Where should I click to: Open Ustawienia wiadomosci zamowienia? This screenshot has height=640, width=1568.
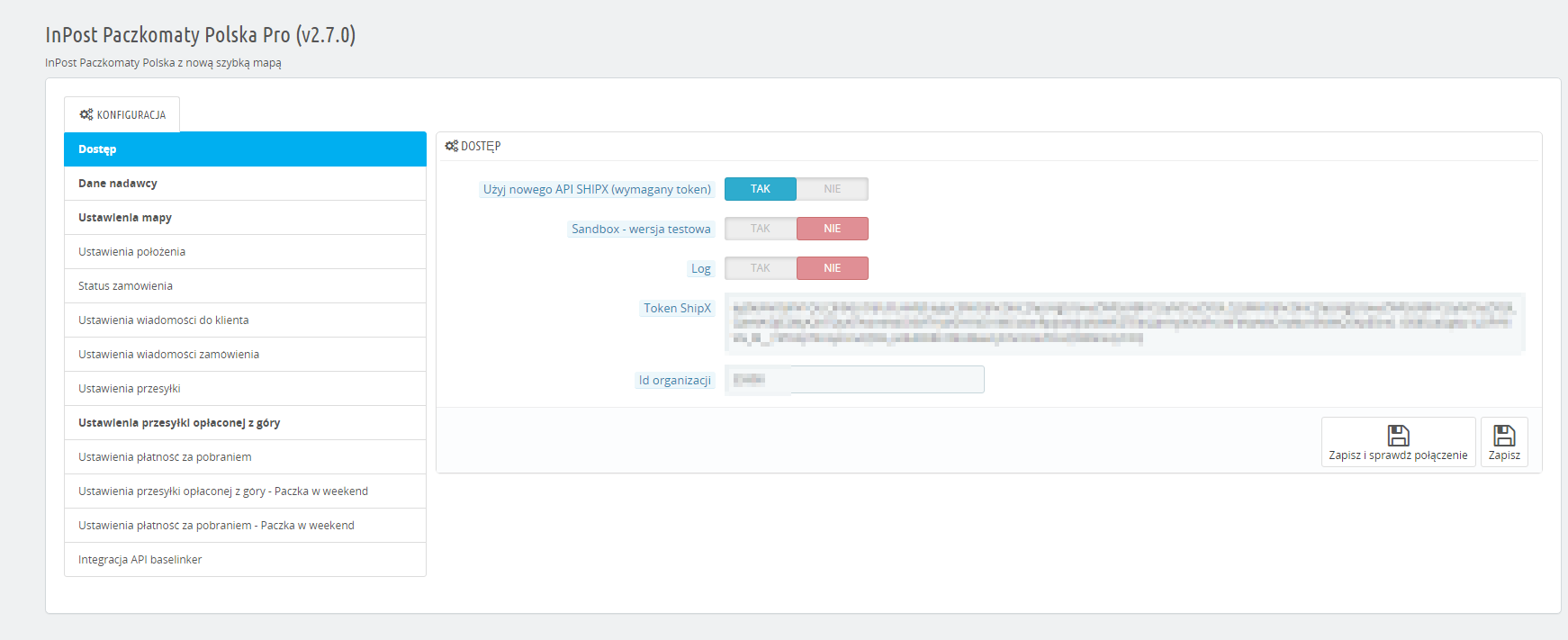point(245,355)
